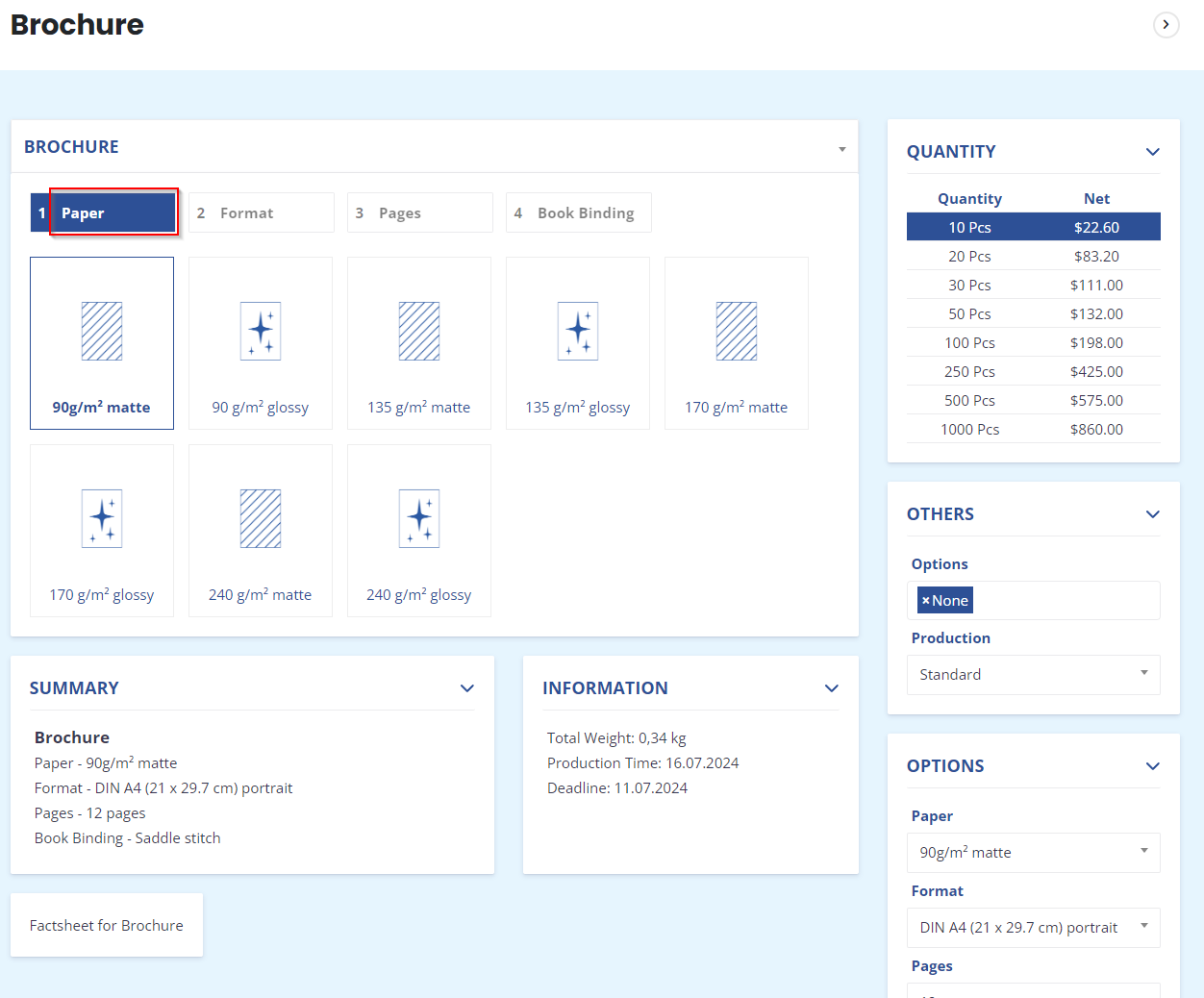Screen dimensions: 1204x998
Task: Remove the None option tag
Action: coord(925,601)
